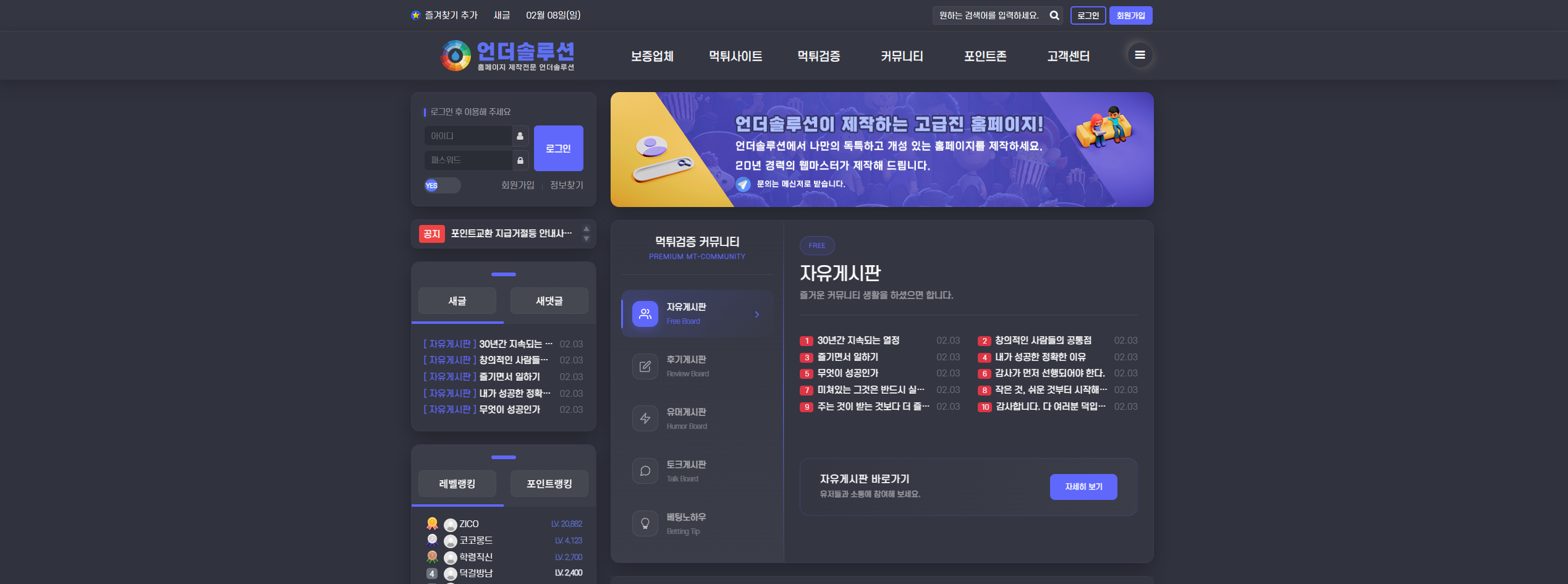Switch to the 포인트랭킹 tab
The height and width of the screenshot is (584, 1568).
549,484
